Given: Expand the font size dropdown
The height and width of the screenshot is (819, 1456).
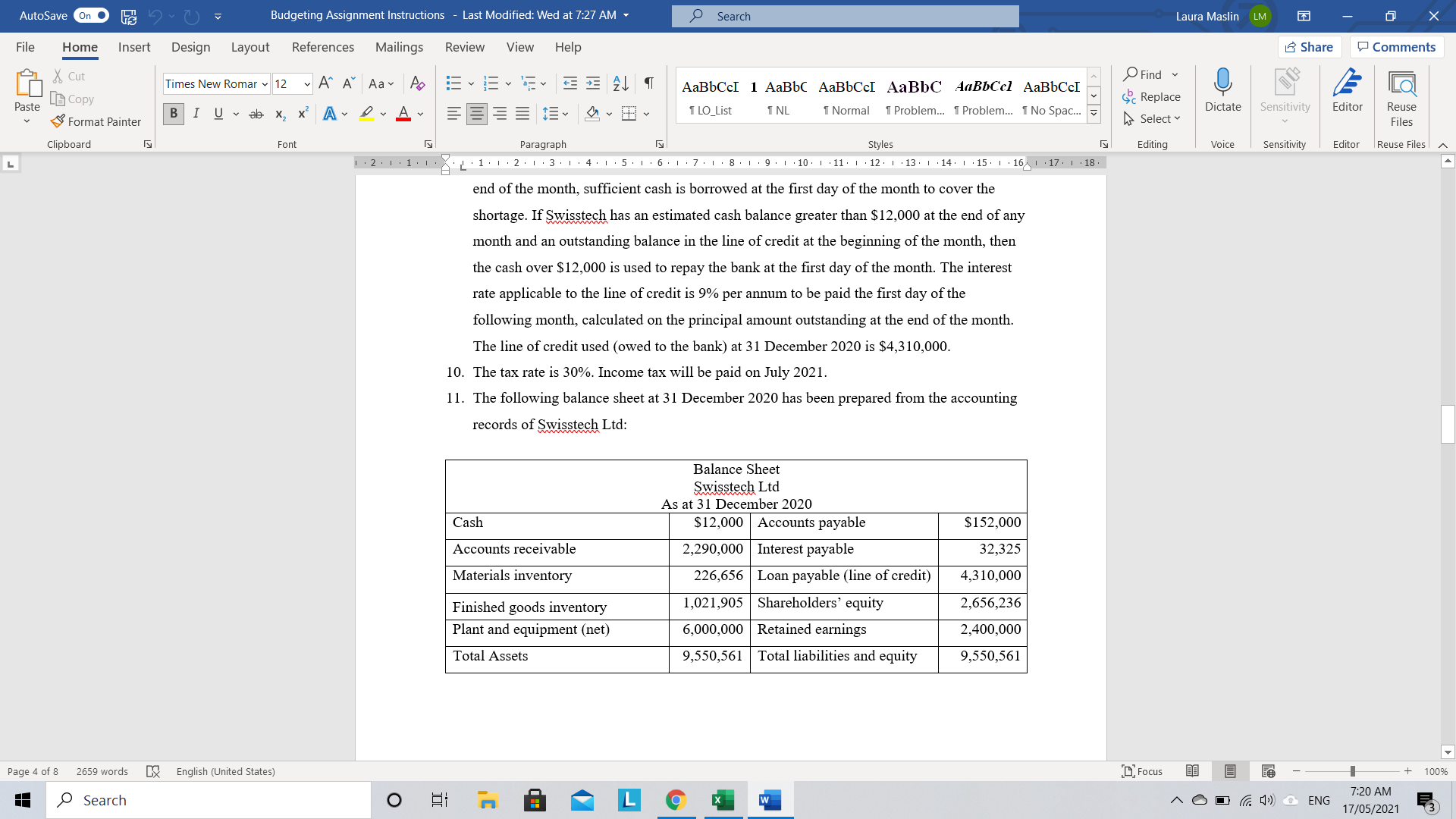Looking at the screenshot, I should pyautogui.click(x=307, y=84).
